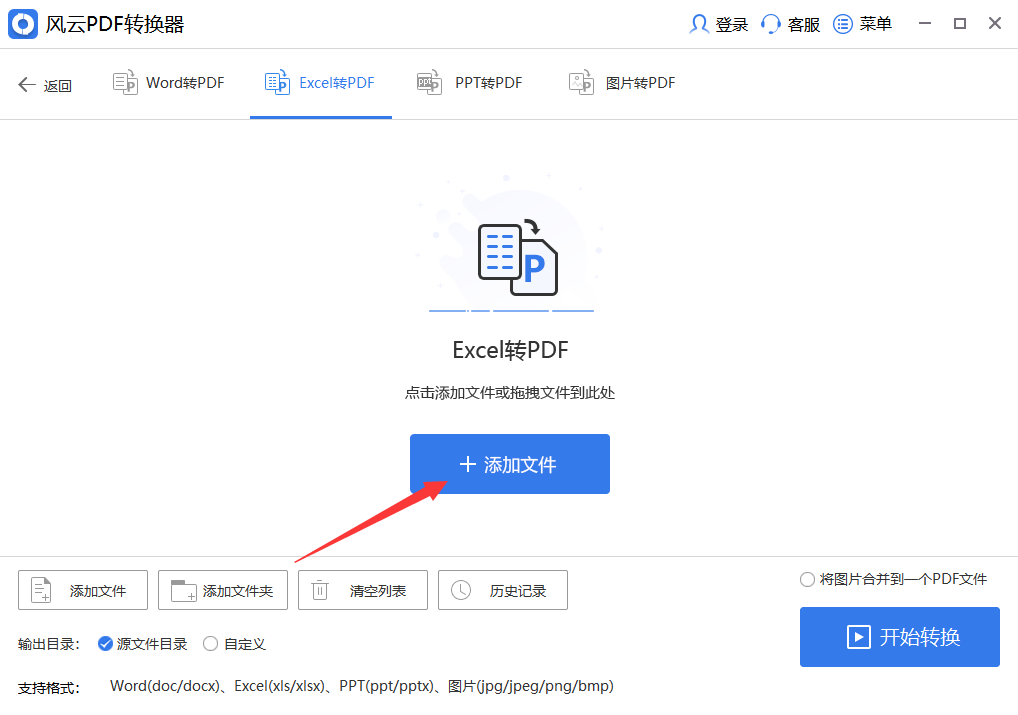Close the 风云PDF转换器 window
Viewport: 1018px width, 715px height.
click(995, 23)
